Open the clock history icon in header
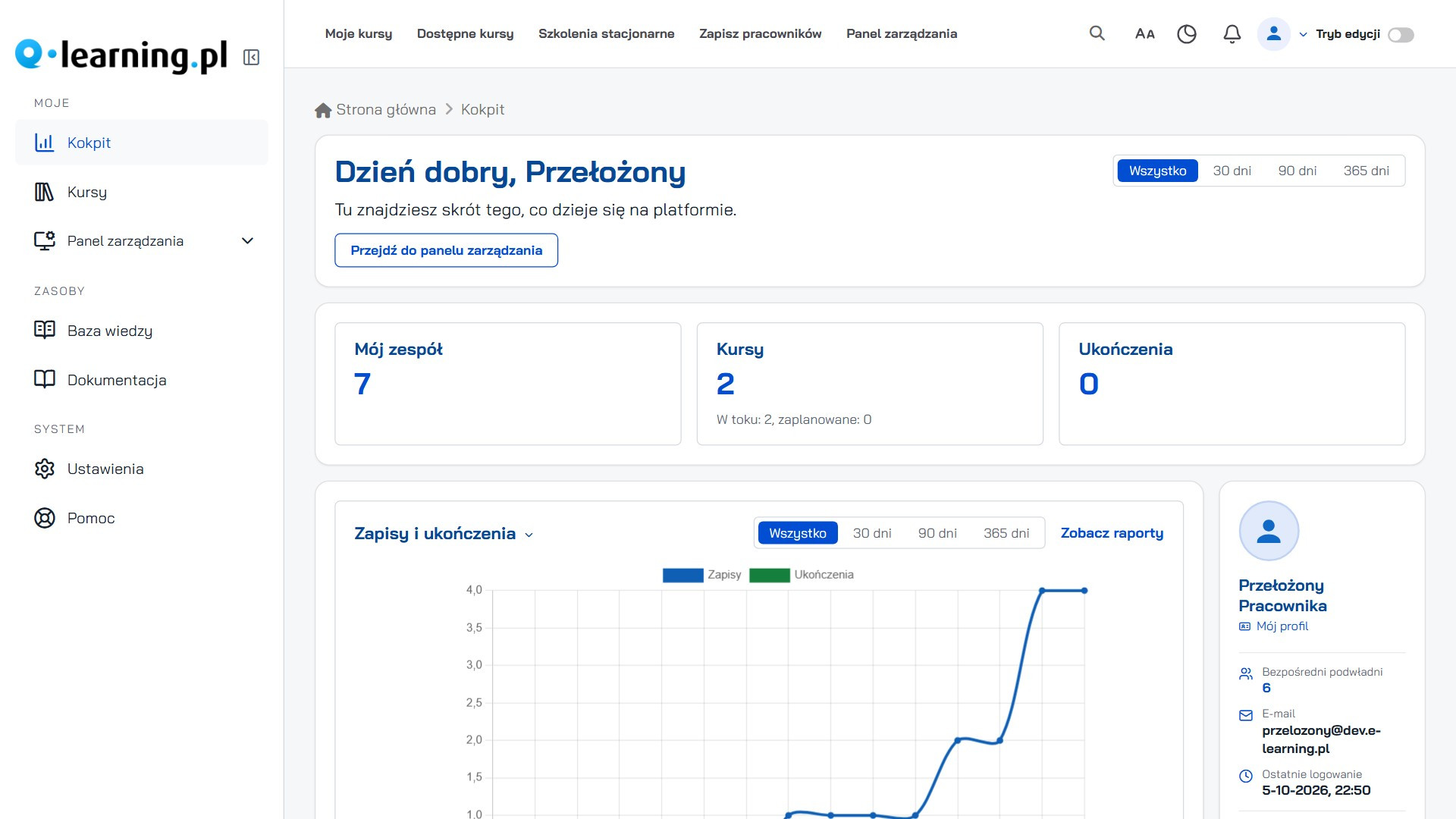1456x819 pixels. point(1187,34)
